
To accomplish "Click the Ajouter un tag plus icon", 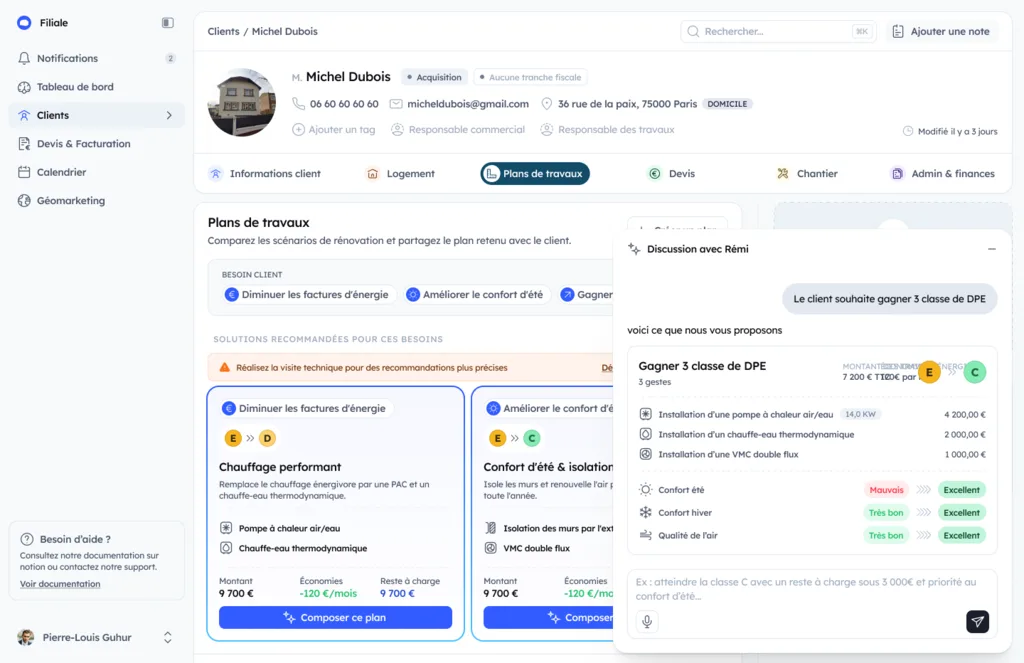I will point(298,129).
